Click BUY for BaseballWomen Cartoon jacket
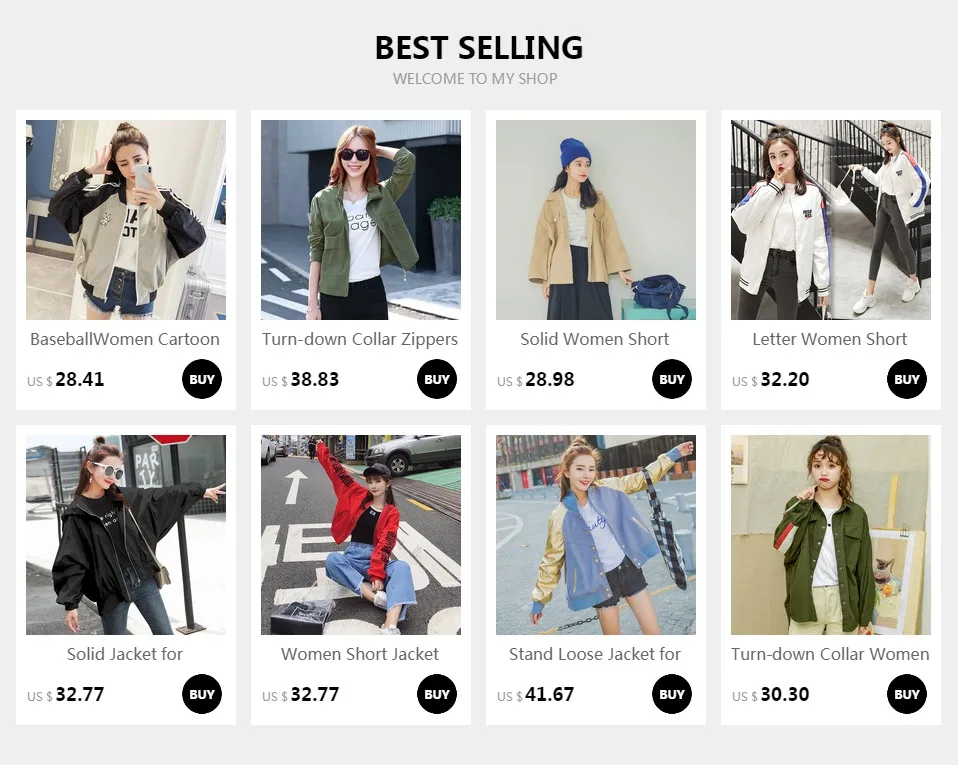Screen dimensions: 958x765 (x=202, y=379)
